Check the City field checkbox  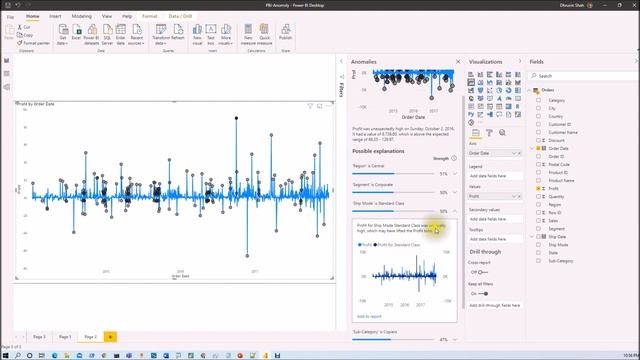coord(538,108)
